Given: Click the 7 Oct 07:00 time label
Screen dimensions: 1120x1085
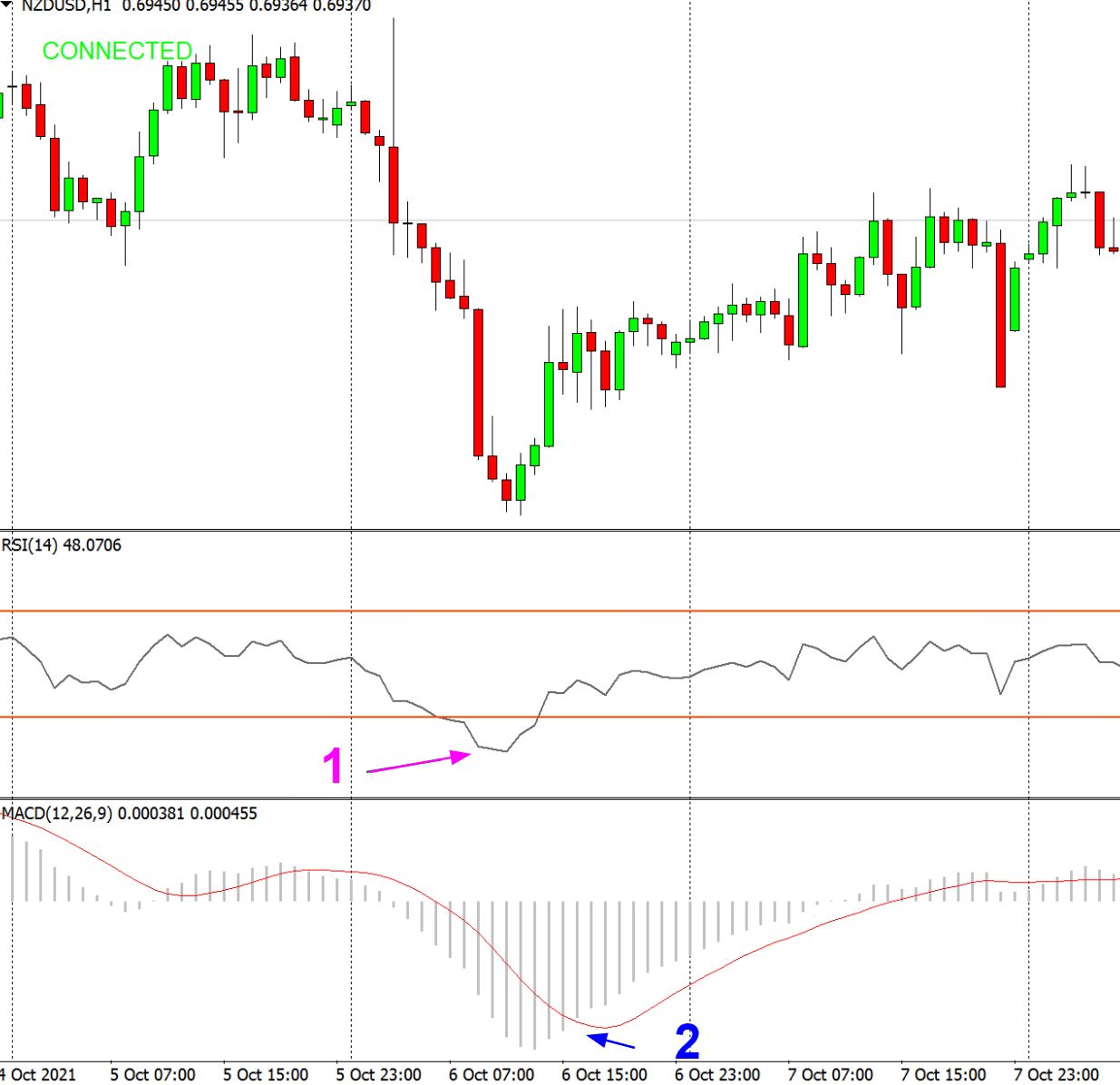Looking at the screenshot, I should pos(830,1074).
